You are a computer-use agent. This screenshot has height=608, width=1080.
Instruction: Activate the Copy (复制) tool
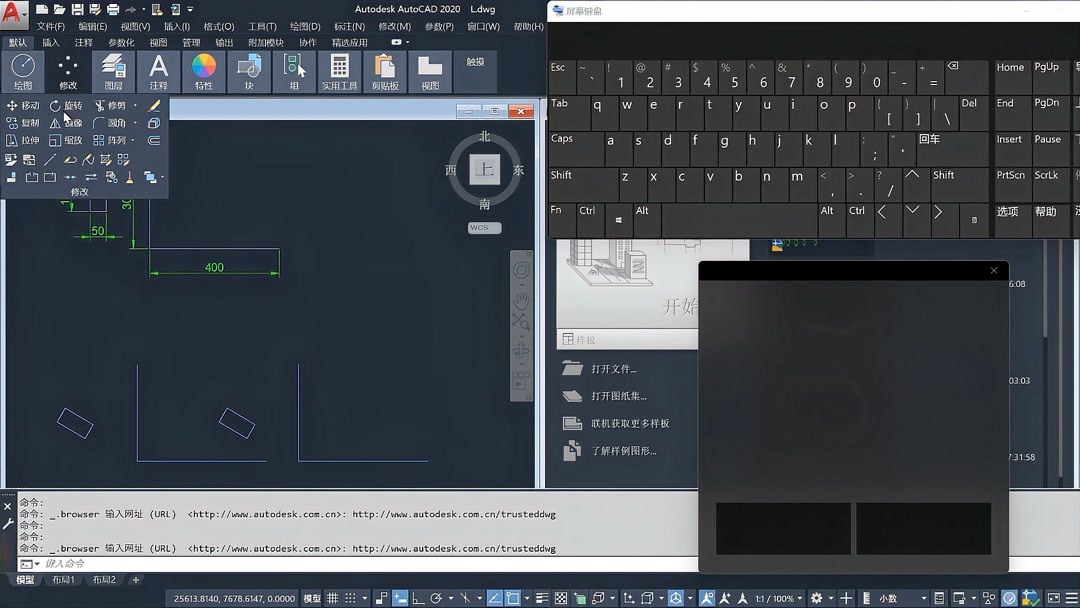[22, 123]
